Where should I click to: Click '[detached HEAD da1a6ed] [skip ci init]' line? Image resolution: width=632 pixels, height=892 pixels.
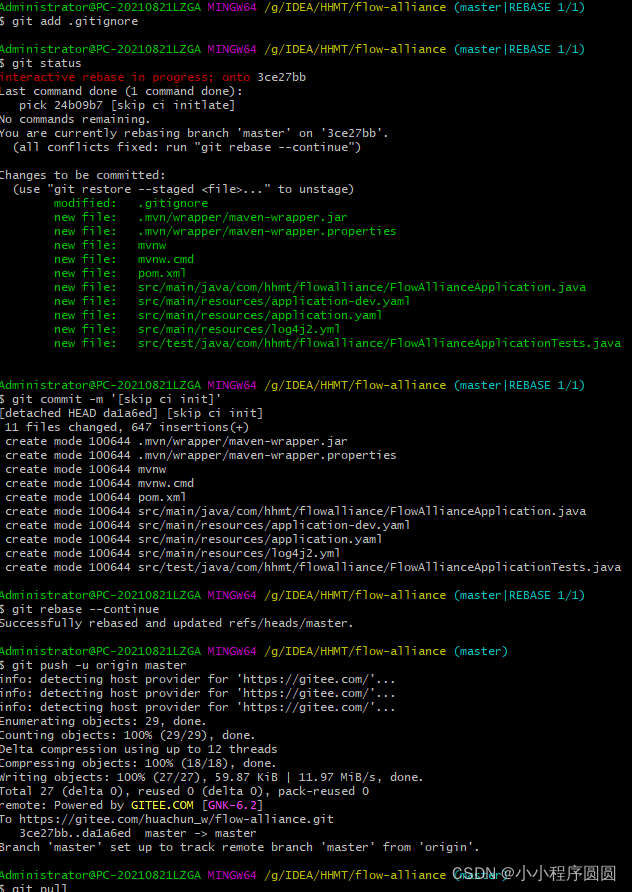131,413
